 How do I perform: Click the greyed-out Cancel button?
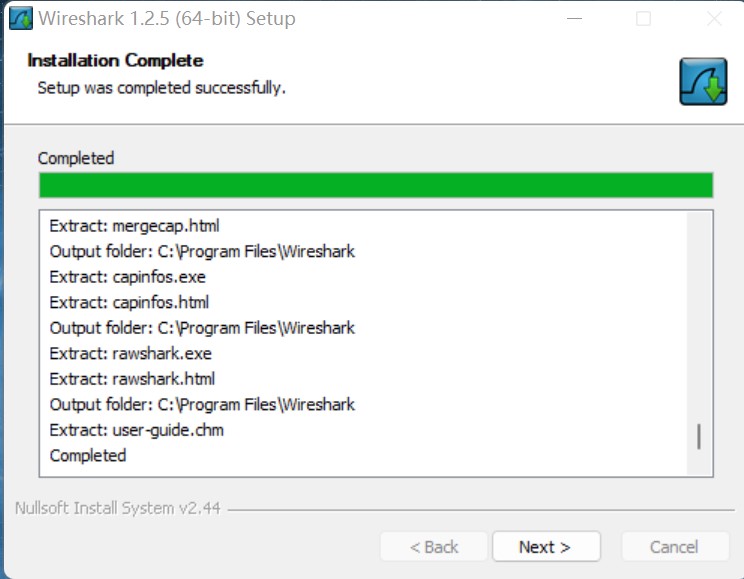tap(675, 547)
